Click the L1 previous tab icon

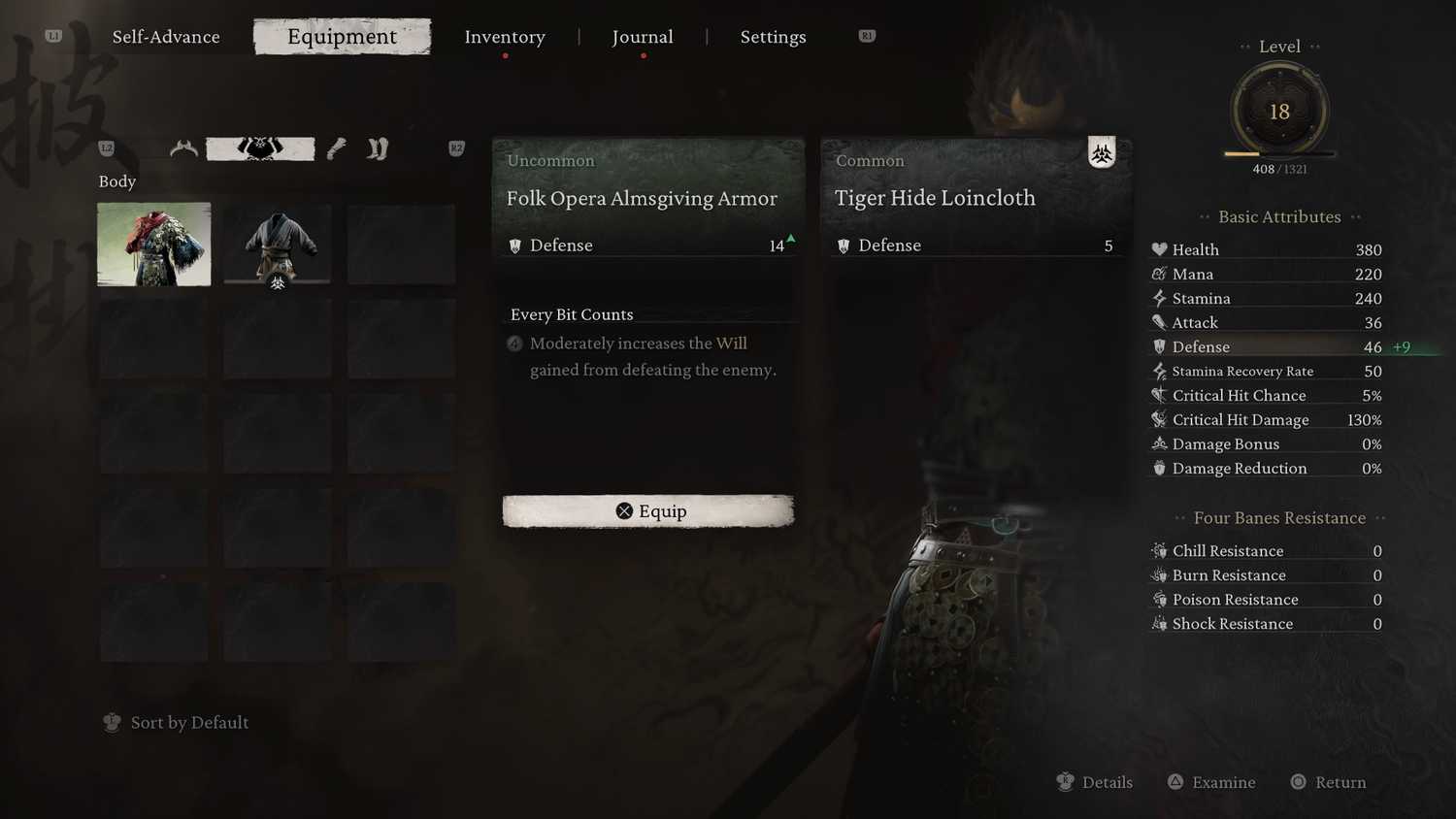pos(53,36)
